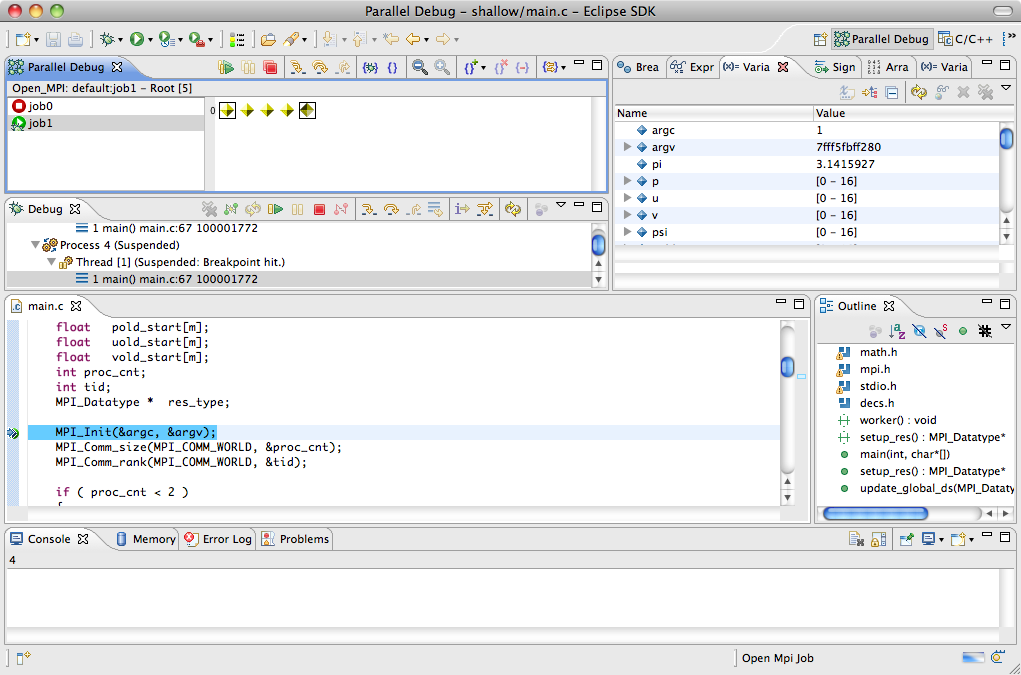Click the red Terminate square in Debug view

tap(319, 209)
